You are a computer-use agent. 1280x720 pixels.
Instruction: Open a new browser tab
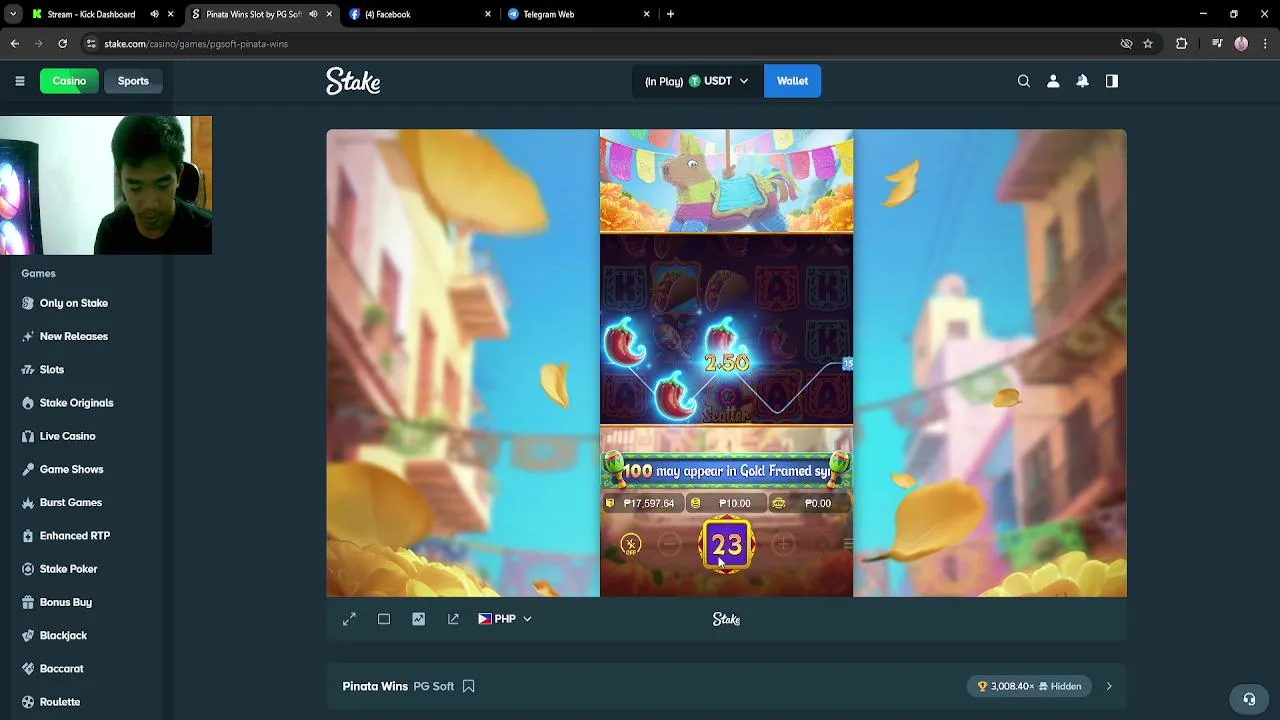click(670, 14)
